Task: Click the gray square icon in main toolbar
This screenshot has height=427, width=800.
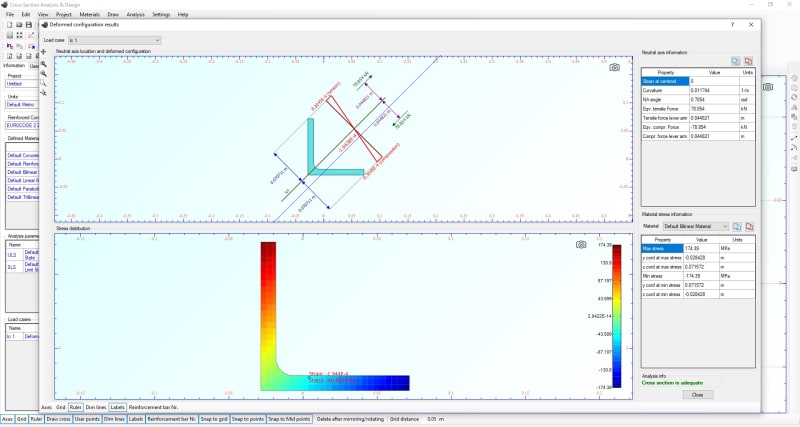Action: coord(9,35)
